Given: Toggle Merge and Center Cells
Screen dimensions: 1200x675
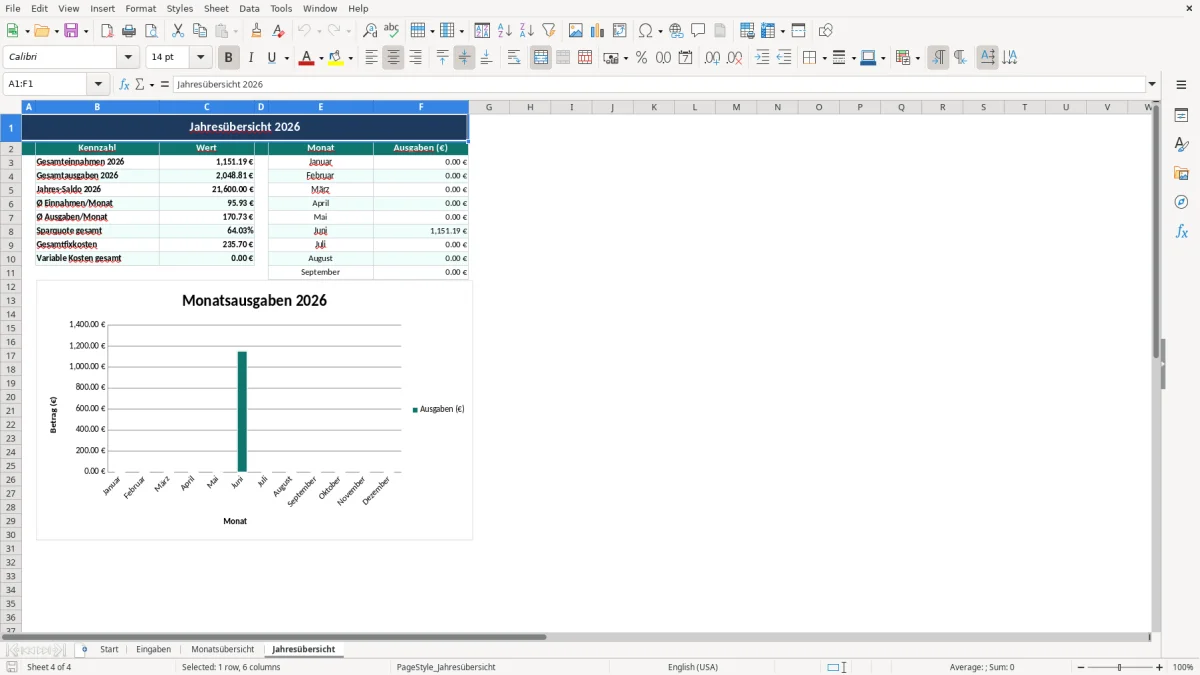Looking at the screenshot, I should pyautogui.click(x=541, y=58).
